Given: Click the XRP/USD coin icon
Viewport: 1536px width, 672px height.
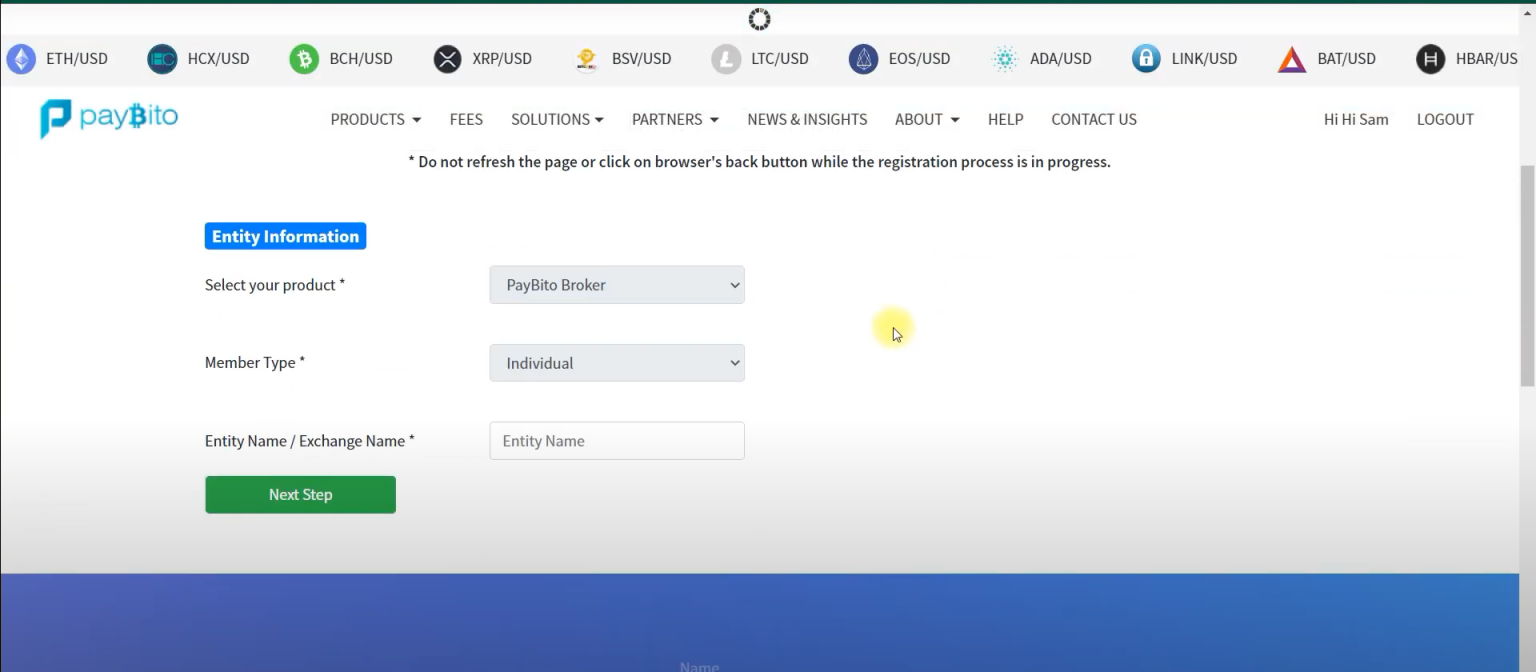Looking at the screenshot, I should [447, 59].
